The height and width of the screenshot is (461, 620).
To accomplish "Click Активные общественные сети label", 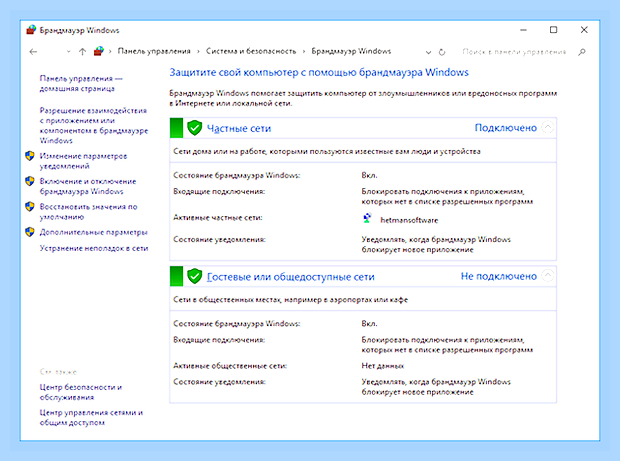I will [x=230, y=366].
